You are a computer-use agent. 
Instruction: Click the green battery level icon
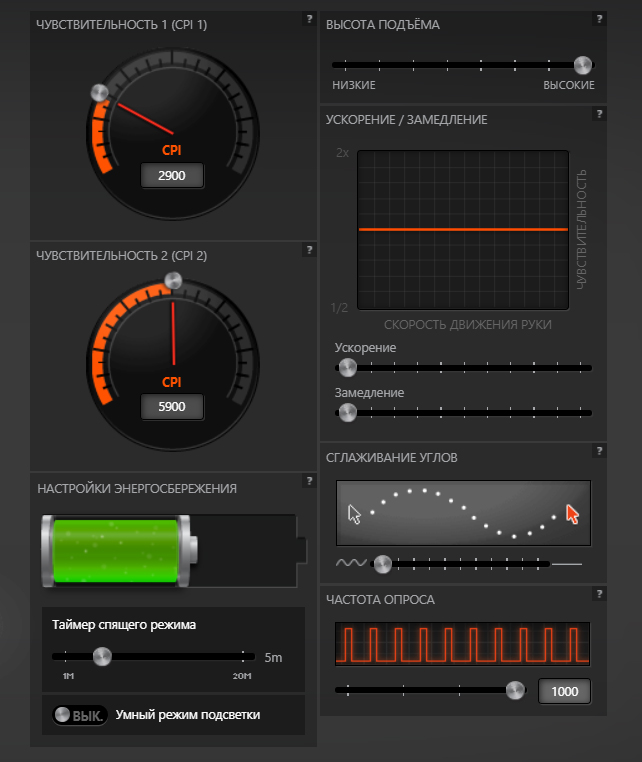[119, 551]
